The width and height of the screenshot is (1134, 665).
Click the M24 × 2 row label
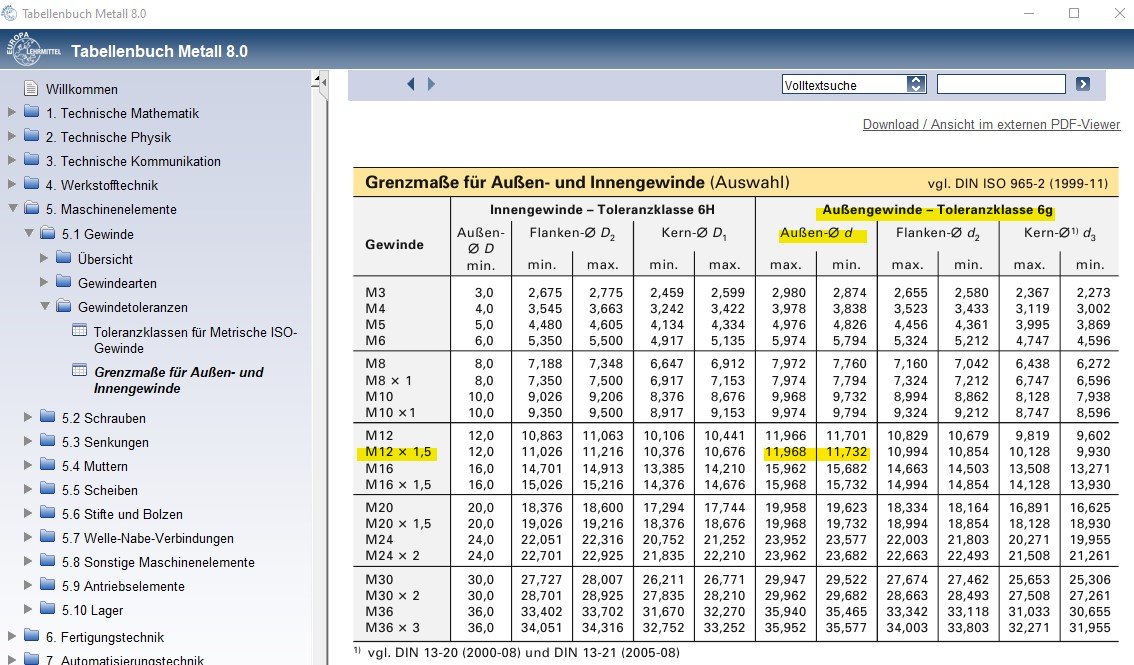(392, 555)
